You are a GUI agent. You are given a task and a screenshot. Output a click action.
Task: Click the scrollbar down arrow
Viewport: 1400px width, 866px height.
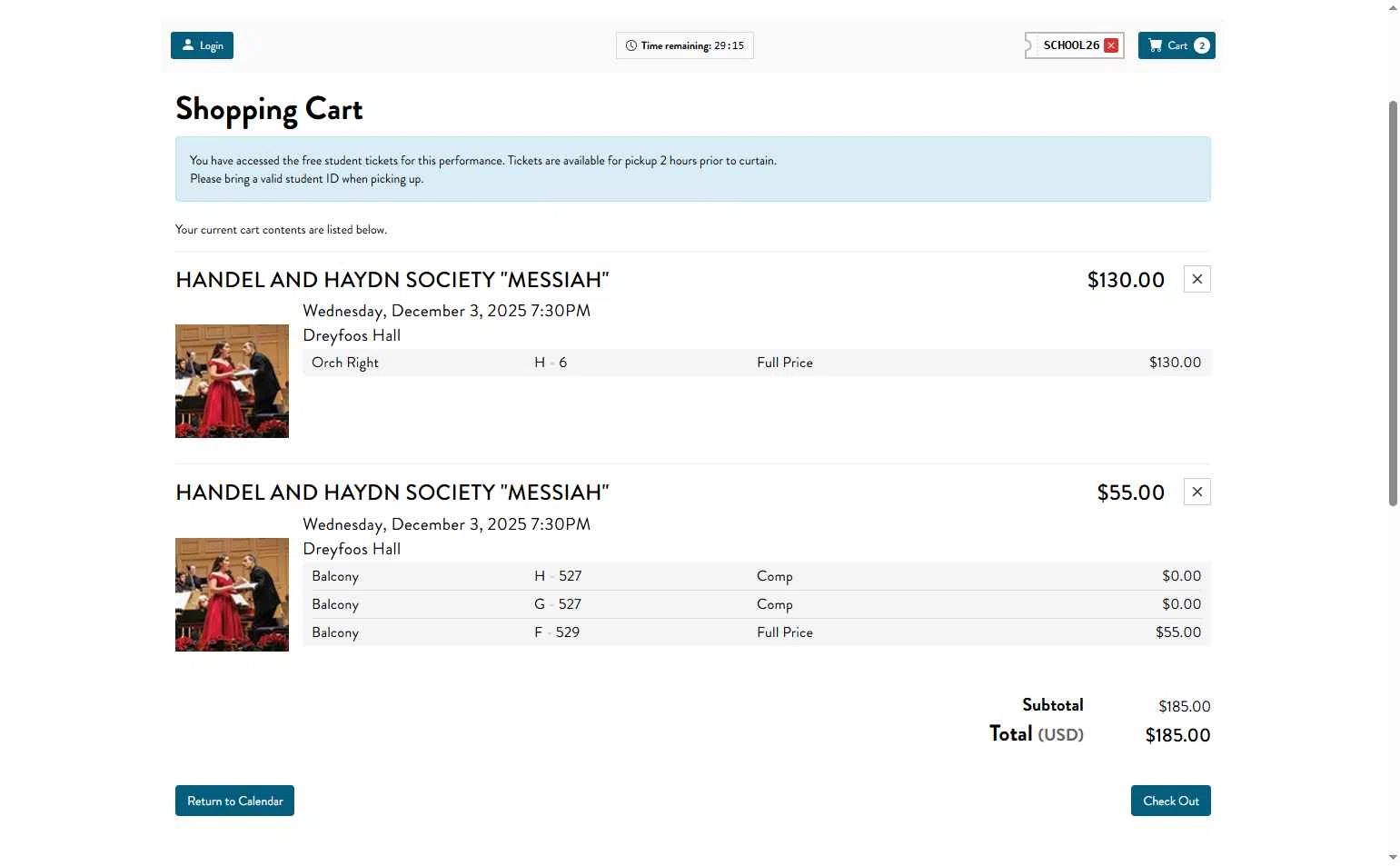click(x=1393, y=857)
